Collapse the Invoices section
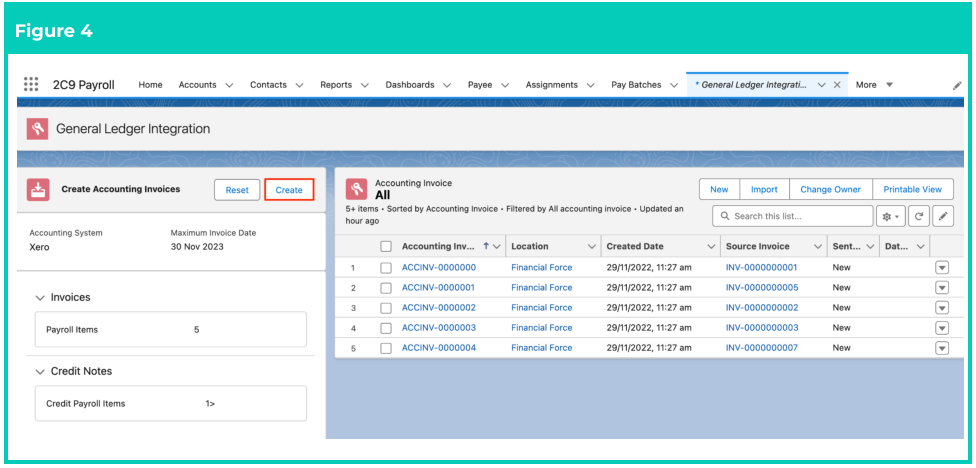Viewport: 976px width, 468px height. click(x=40, y=297)
